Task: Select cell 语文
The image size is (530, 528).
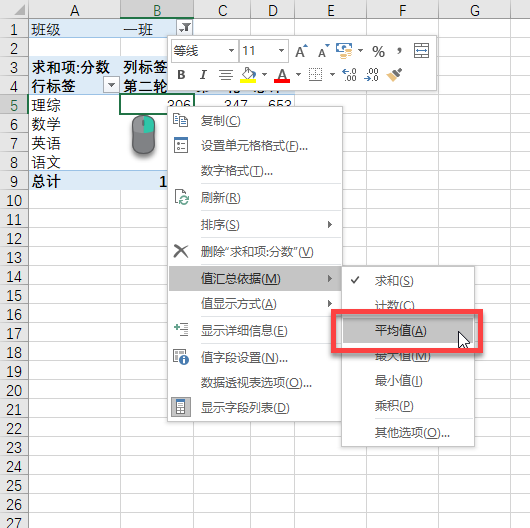Action: [74, 162]
